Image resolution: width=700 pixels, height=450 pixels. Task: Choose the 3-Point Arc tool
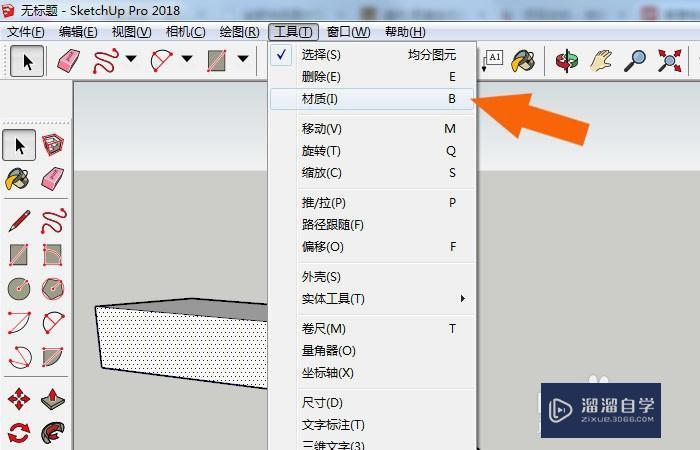pos(20,357)
